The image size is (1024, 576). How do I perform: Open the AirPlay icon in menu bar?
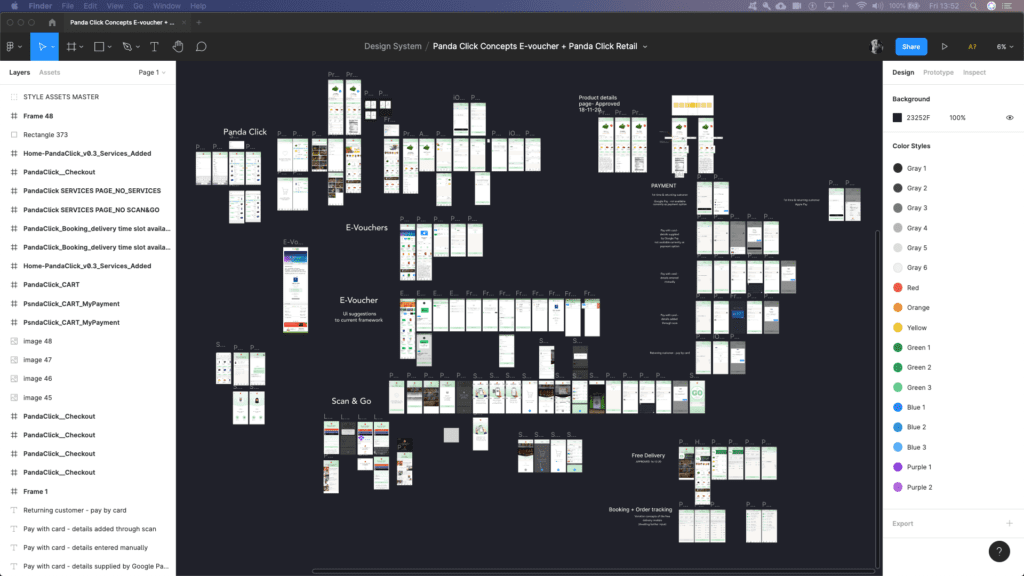[x=829, y=6]
